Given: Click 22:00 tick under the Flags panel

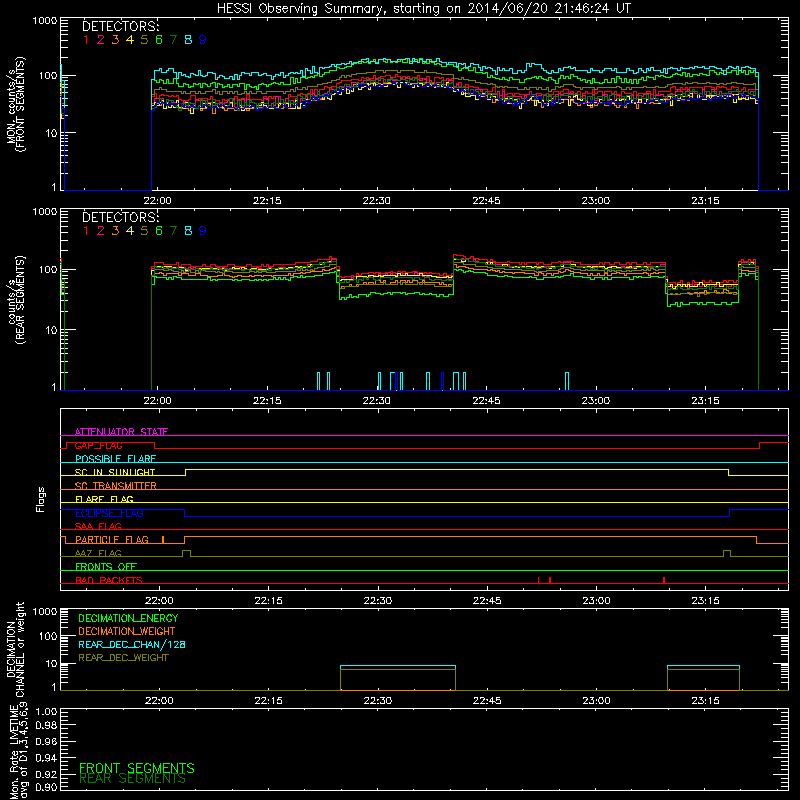Looking at the screenshot, I should point(159,601).
